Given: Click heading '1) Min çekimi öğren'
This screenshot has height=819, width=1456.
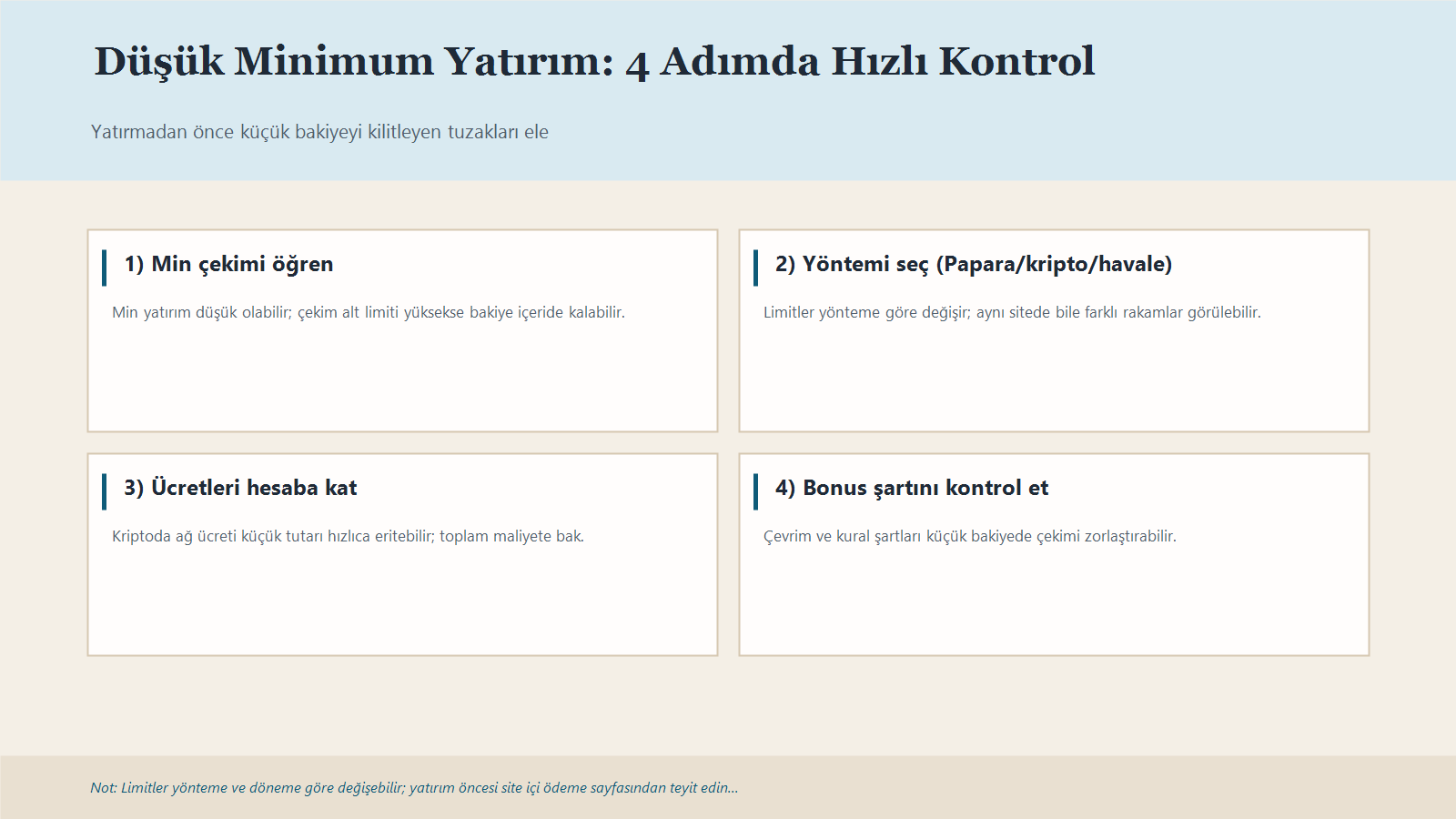Looking at the screenshot, I should (x=228, y=265).
